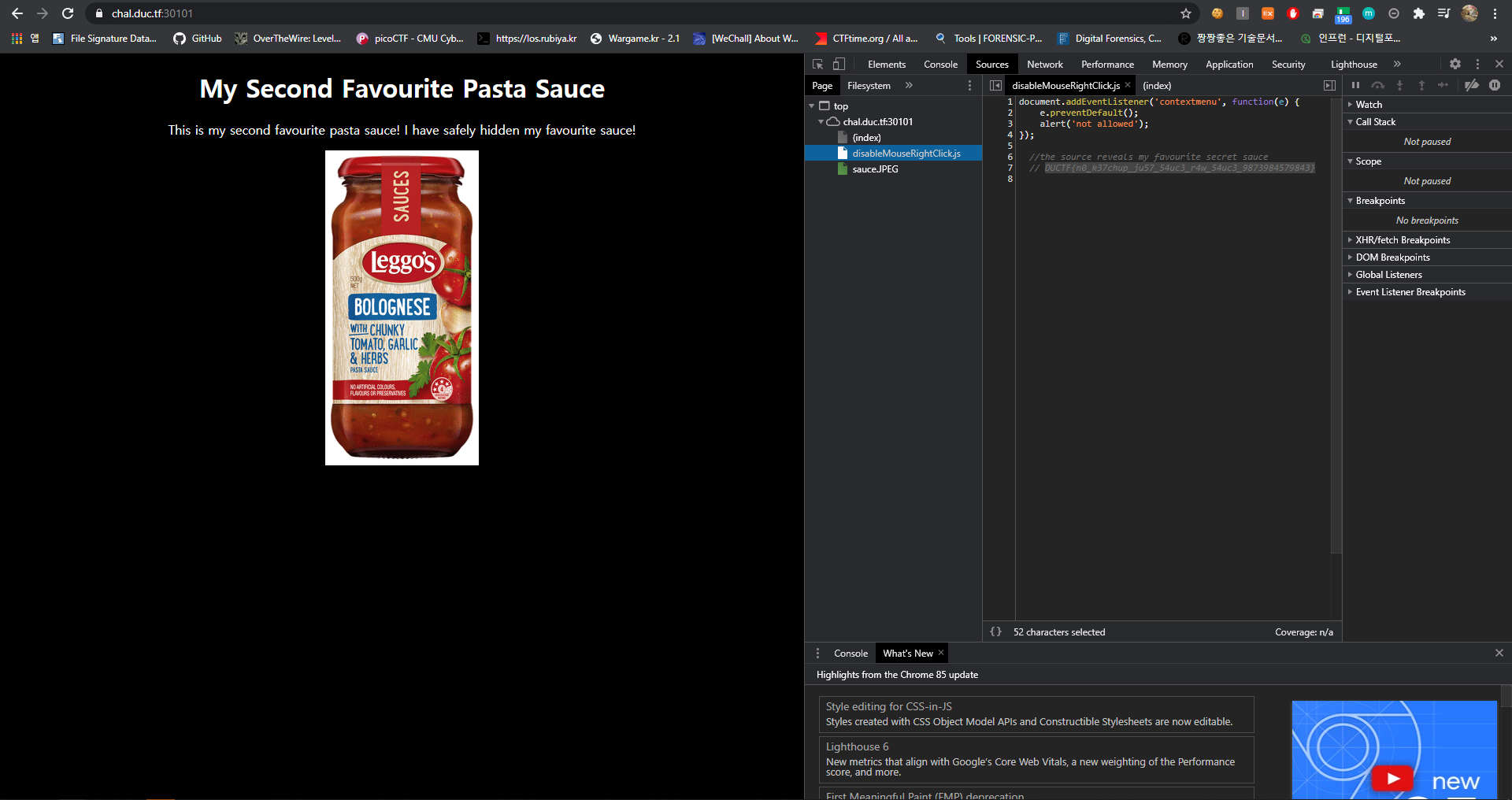
Task: Collapse the chal.duc.tf:30101 domain node
Action: 821,122
